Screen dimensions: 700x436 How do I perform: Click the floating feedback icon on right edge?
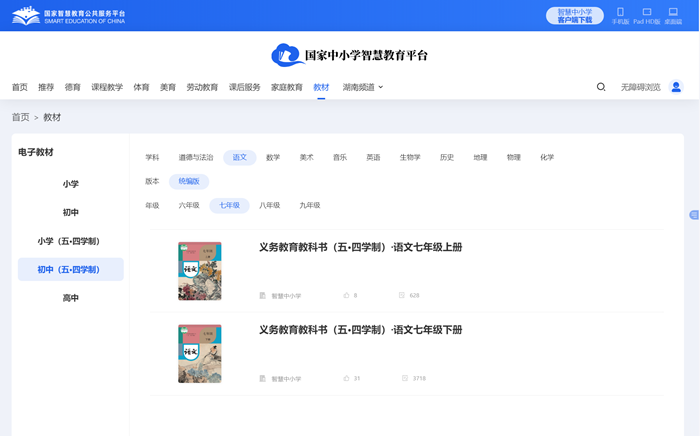(x=694, y=215)
